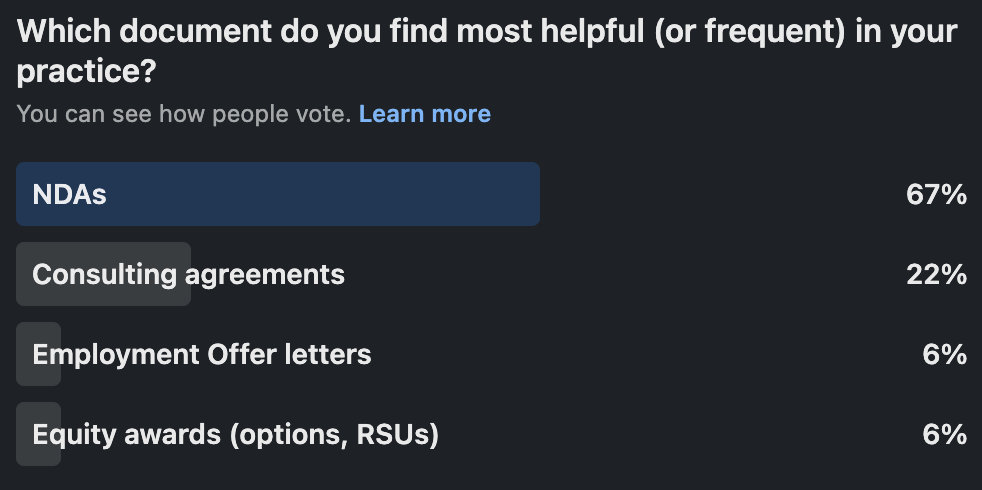Click the 6% result for Employment Offer letters

point(944,354)
